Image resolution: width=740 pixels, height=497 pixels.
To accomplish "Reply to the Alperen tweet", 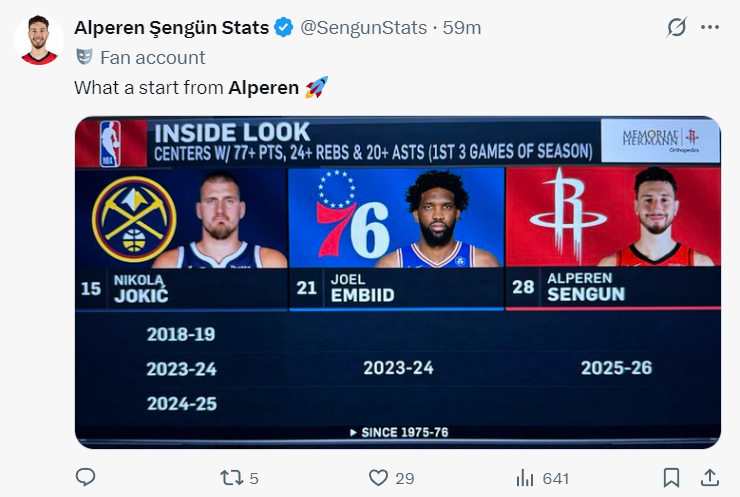I will [85, 478].
